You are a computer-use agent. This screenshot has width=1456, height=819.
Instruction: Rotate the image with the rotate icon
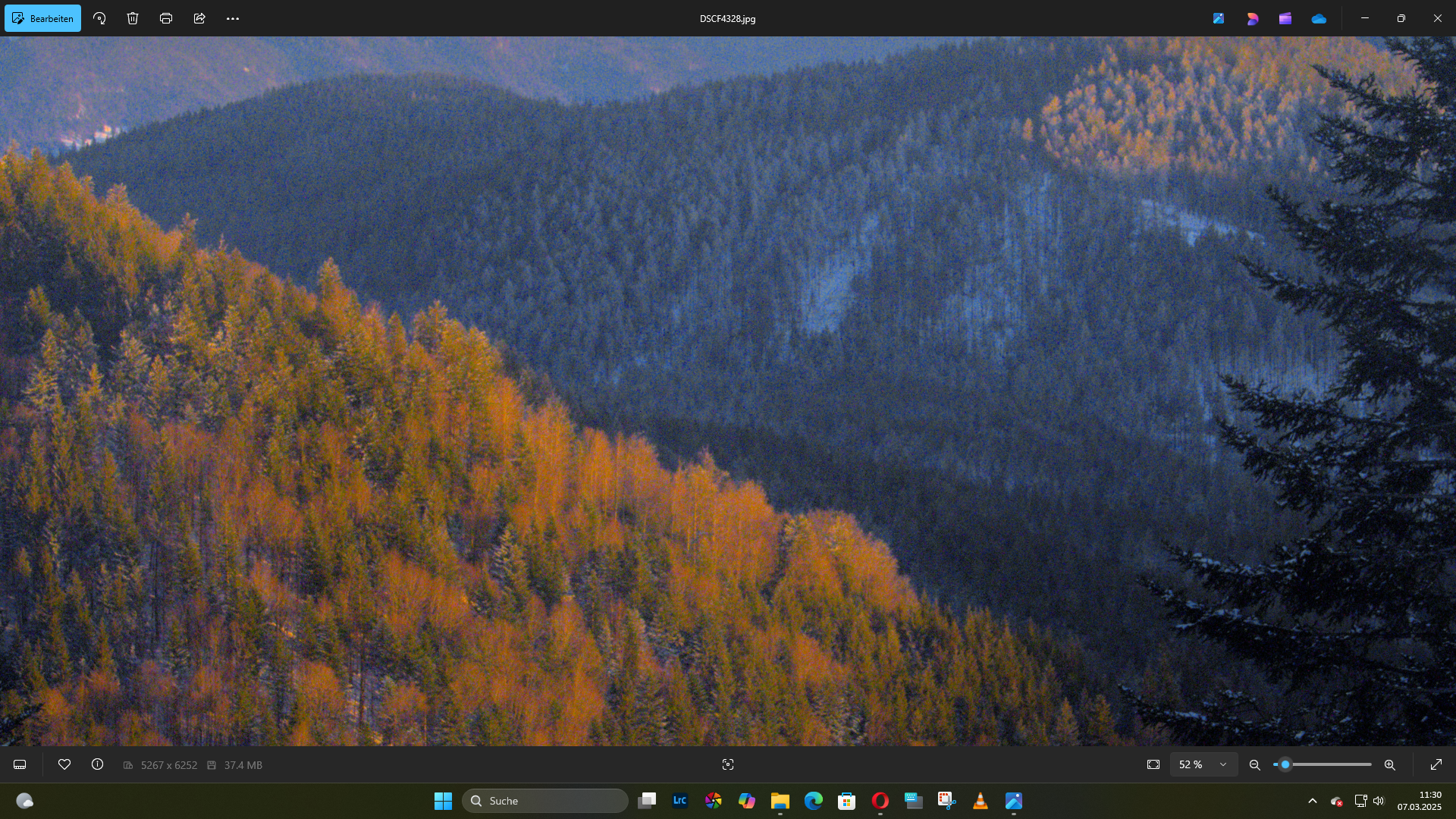[x=99, y=18]
